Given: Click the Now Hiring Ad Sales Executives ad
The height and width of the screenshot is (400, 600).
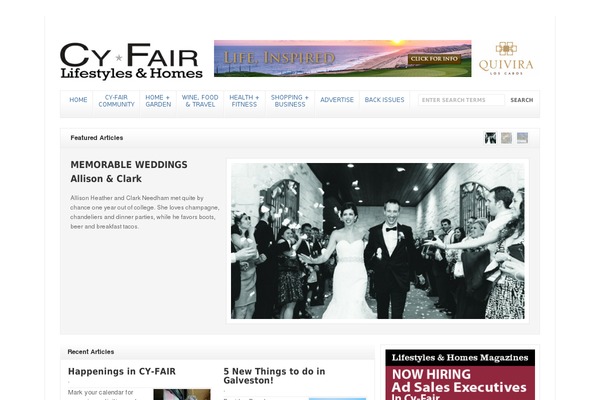Looking at the screenshot, I should (460, 375).
